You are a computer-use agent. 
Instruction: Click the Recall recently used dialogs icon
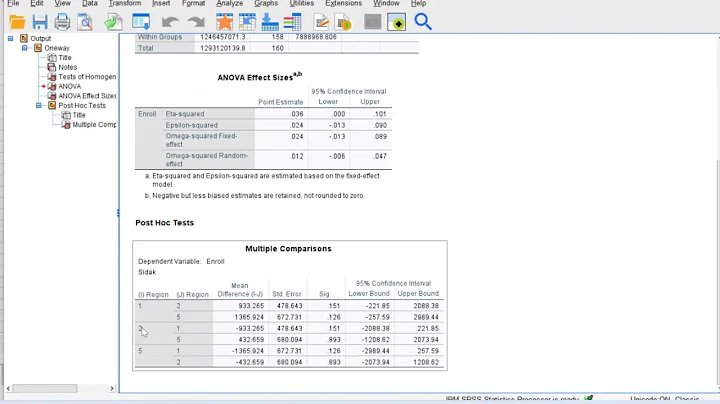tap(141, 22)
